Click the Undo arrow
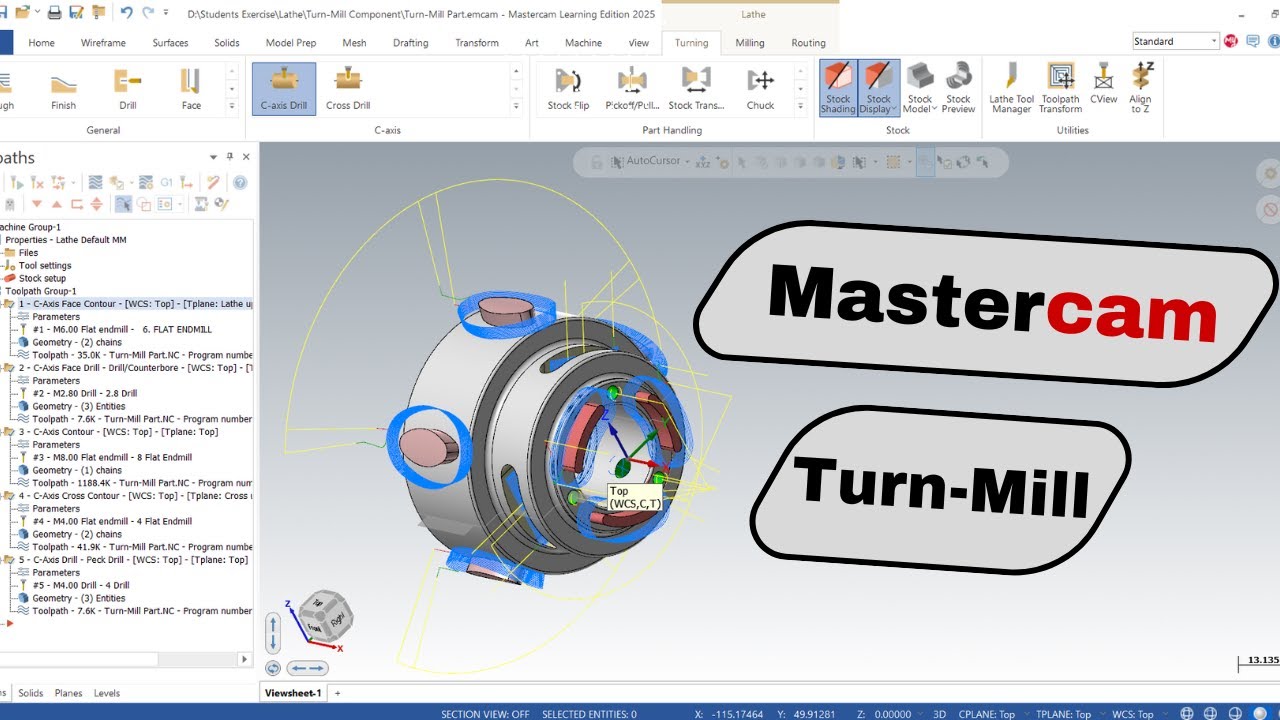Viewport: 1280px width, 720px height. [126, 13]
